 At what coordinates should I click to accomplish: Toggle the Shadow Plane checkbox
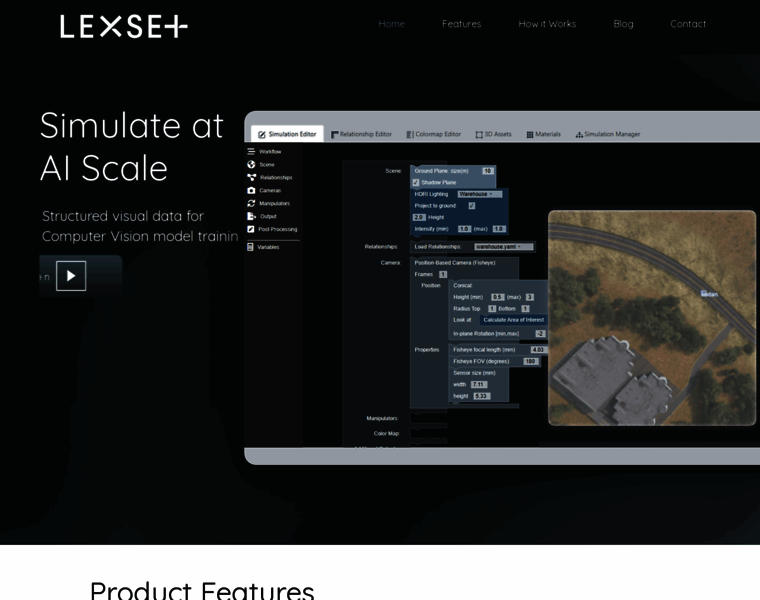tap(416, 182)
